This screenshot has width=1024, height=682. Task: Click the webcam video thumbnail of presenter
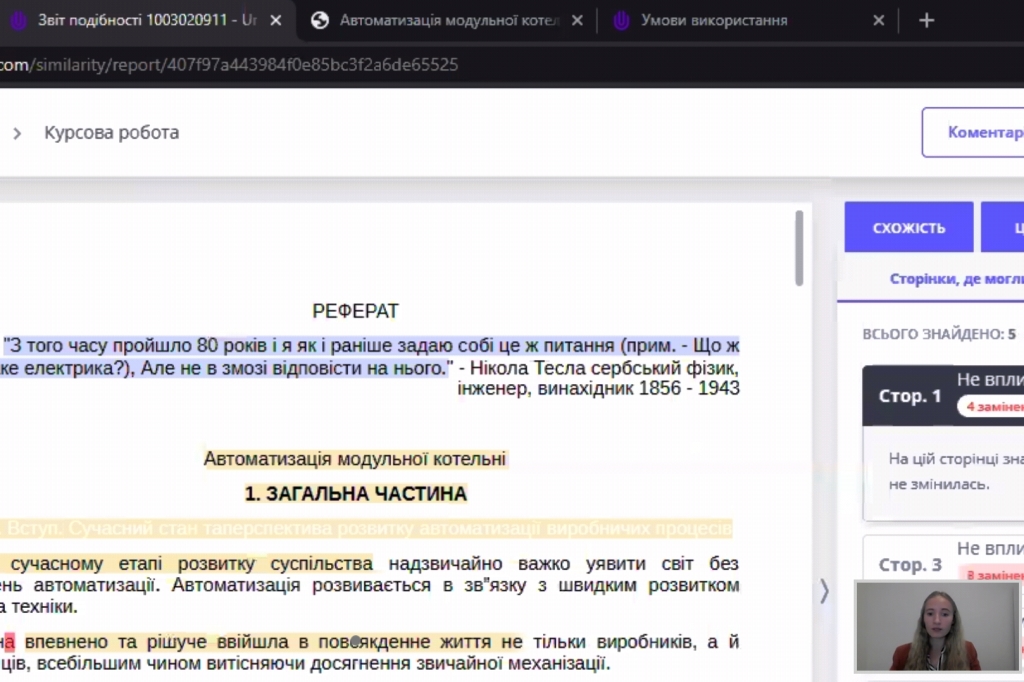click(937, 626)
